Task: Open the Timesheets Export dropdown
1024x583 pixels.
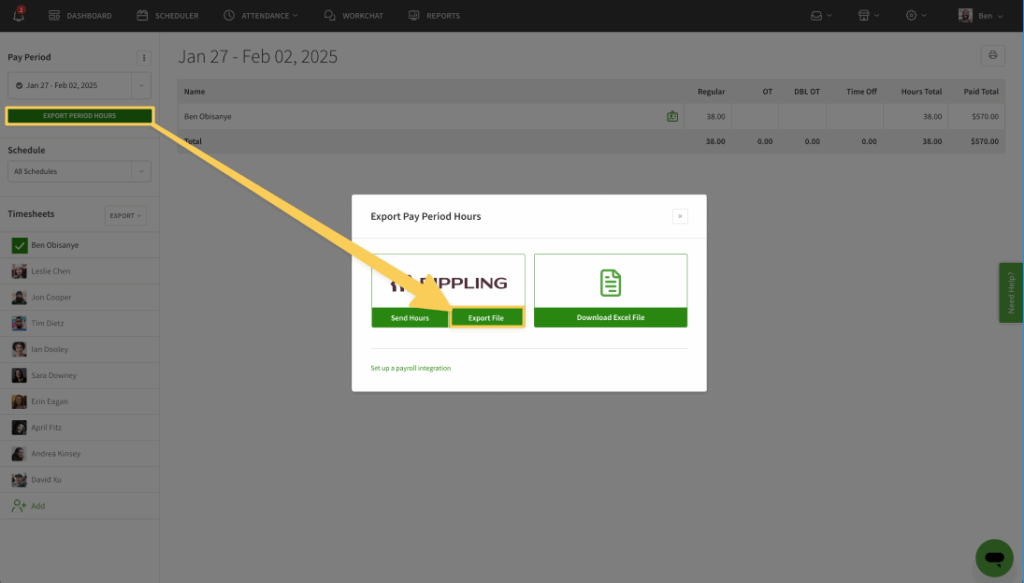Action: [x=126, y=215]
